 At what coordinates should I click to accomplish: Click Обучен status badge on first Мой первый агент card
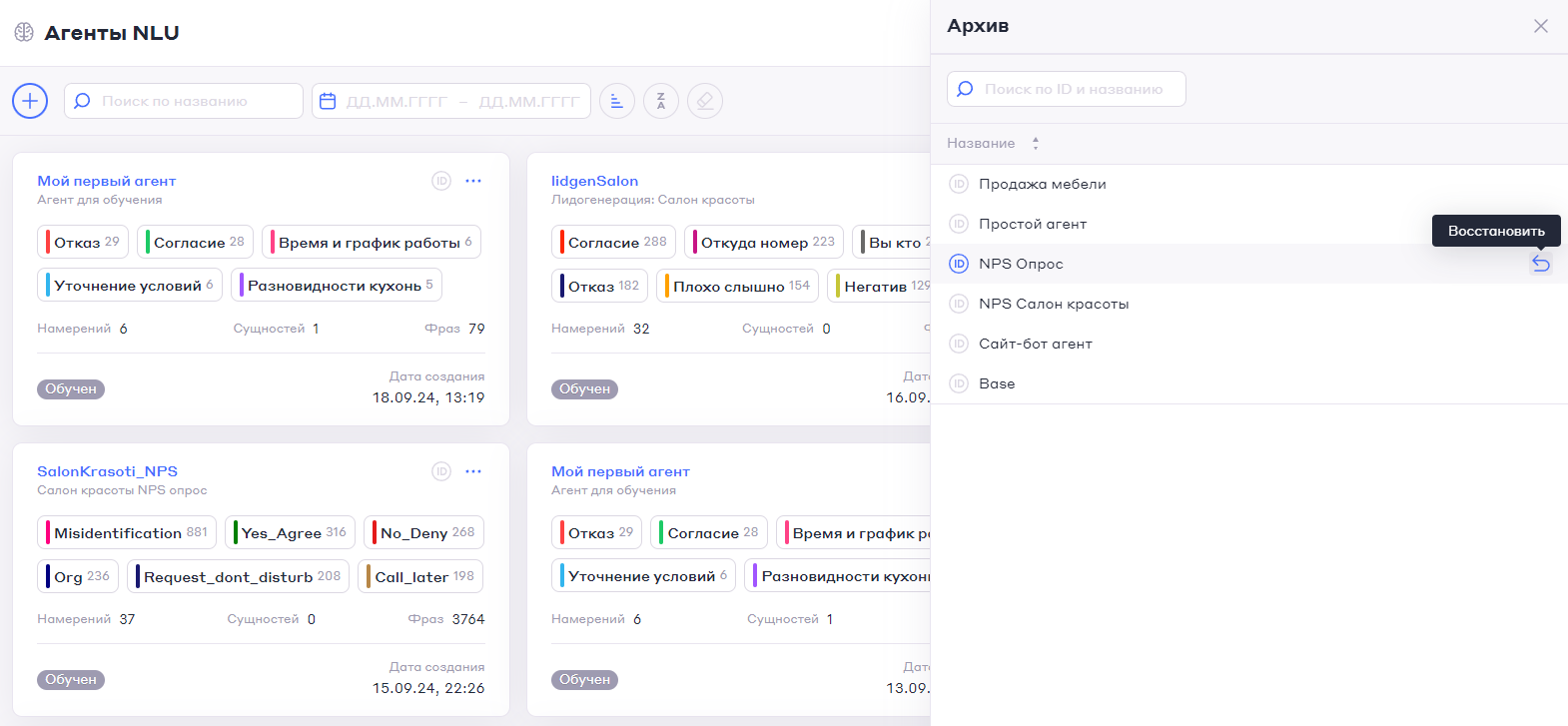point(71,389)
